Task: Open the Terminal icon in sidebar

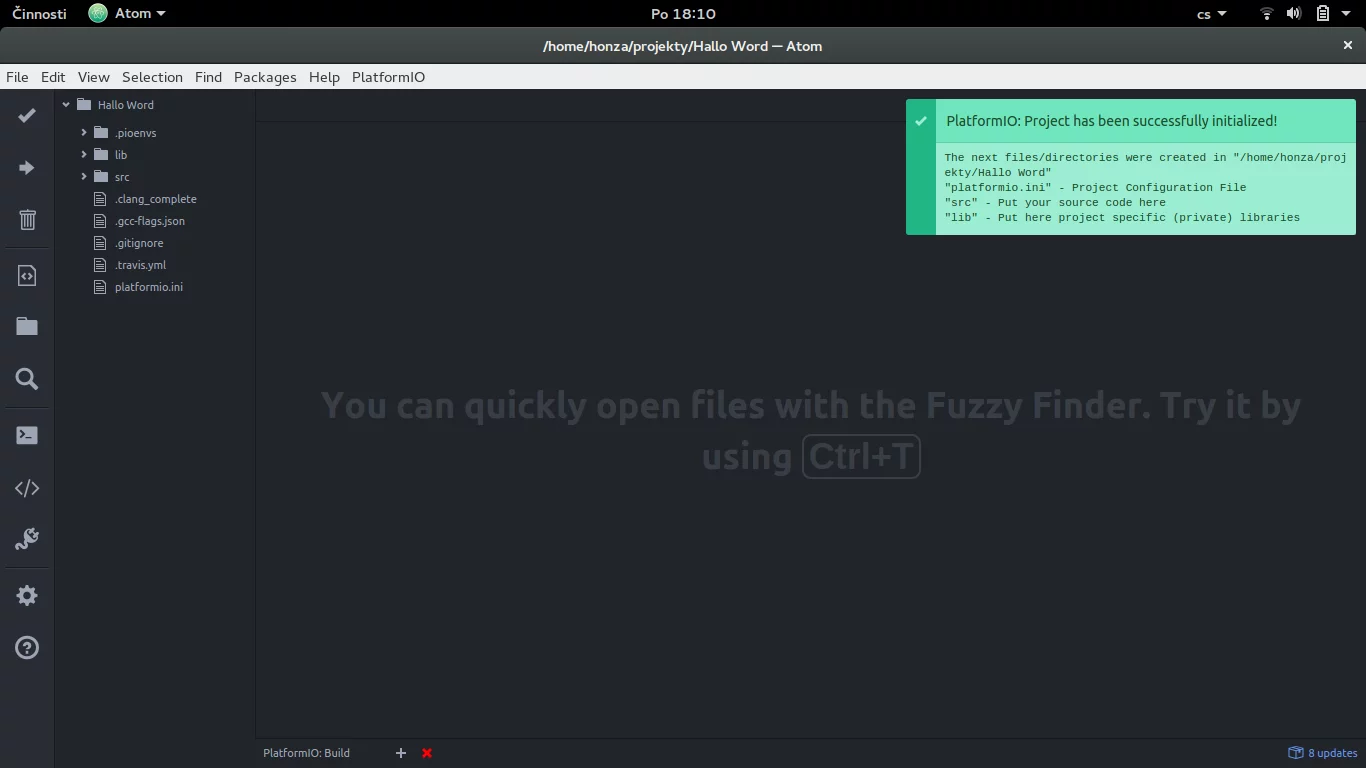Action: point(27,436)
